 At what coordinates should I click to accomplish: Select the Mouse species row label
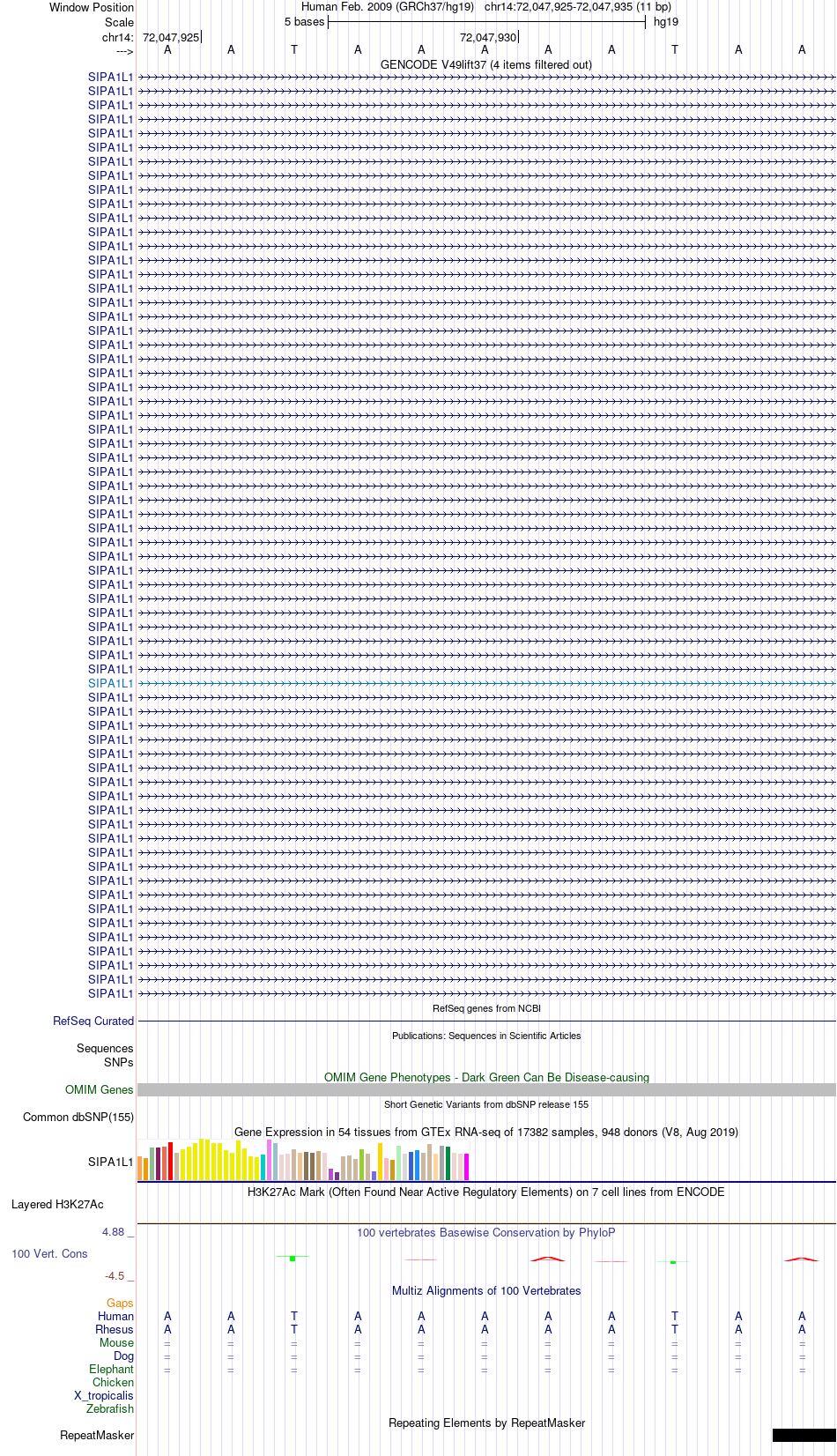pyautogui.click(x=116, y=1342)
